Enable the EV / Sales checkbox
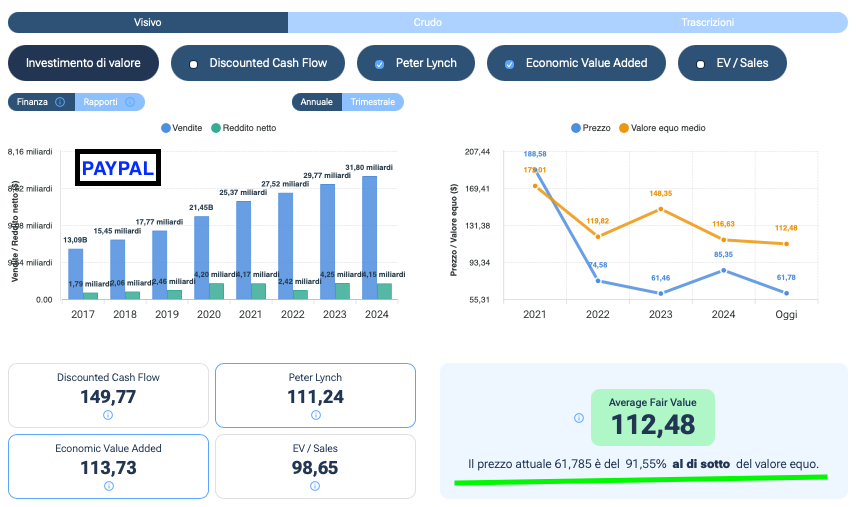 (x=700, y=64)
